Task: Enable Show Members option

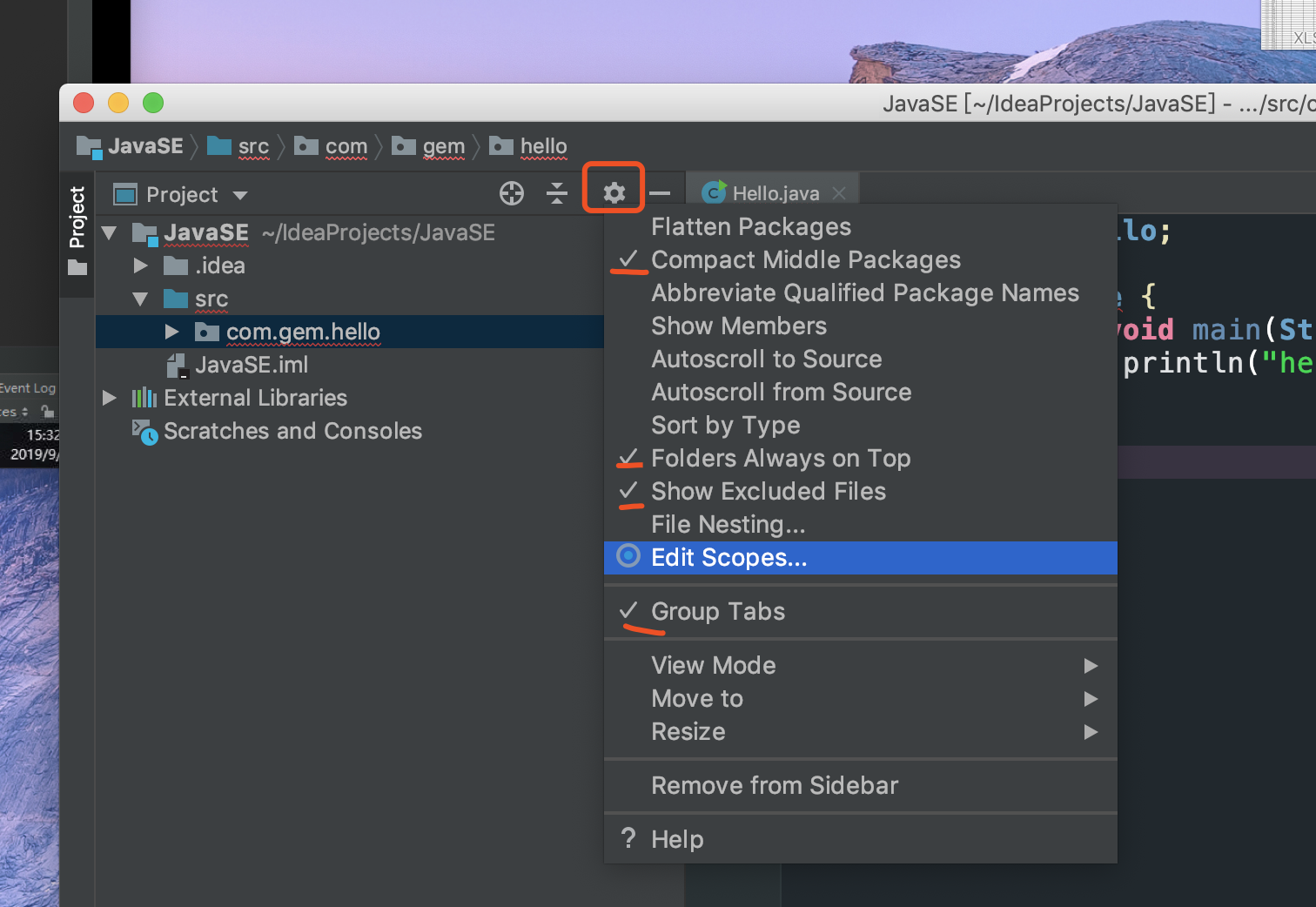Action: (x=861, y=326)
